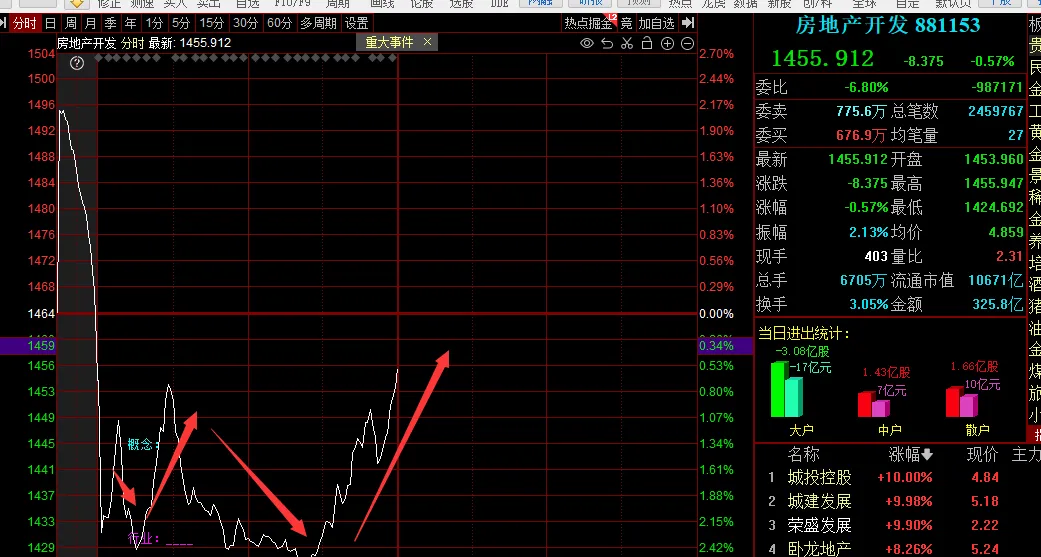Image resolution: width=1041 pixels, height=557 pixels.
Task: Click the 竞 auction button
Action: click(x=626, y=24)
